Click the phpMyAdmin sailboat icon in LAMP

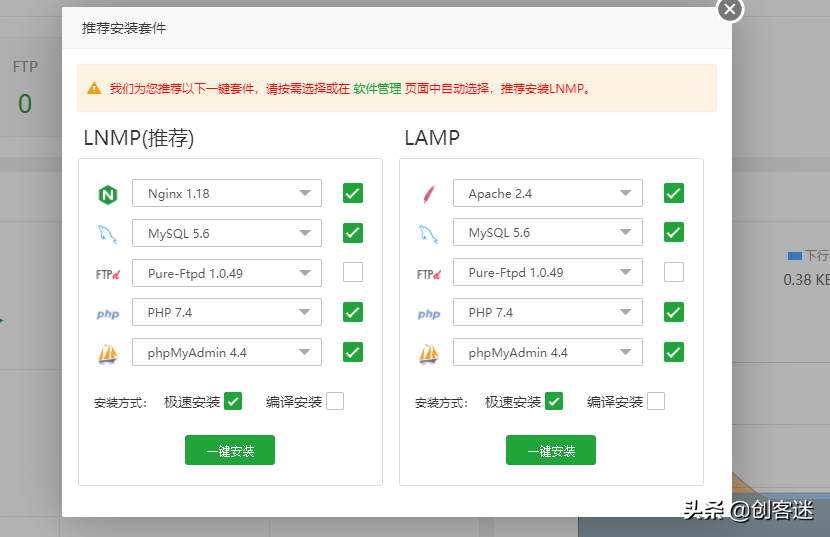[428, 353]
